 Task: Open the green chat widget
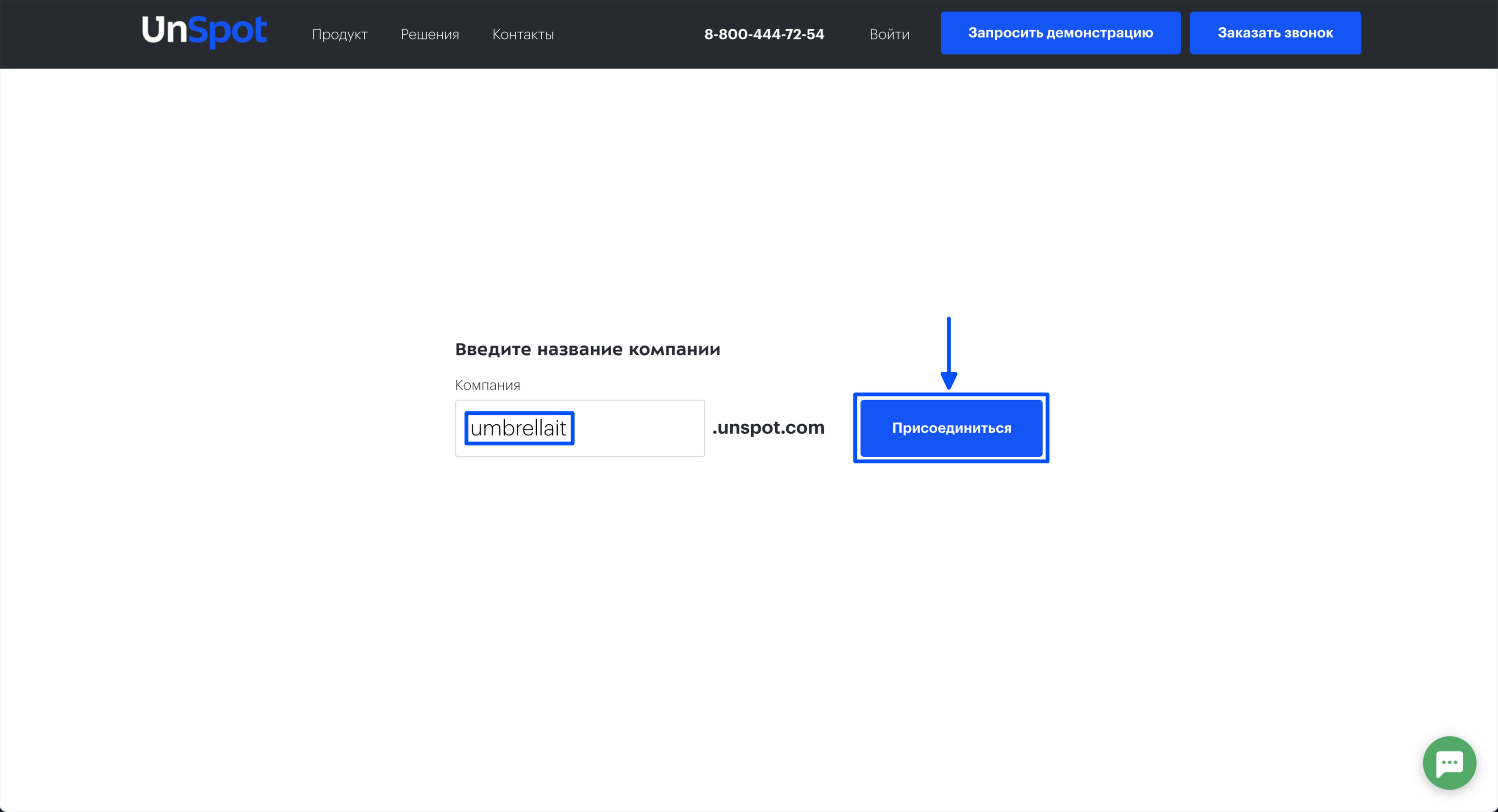1449,763
